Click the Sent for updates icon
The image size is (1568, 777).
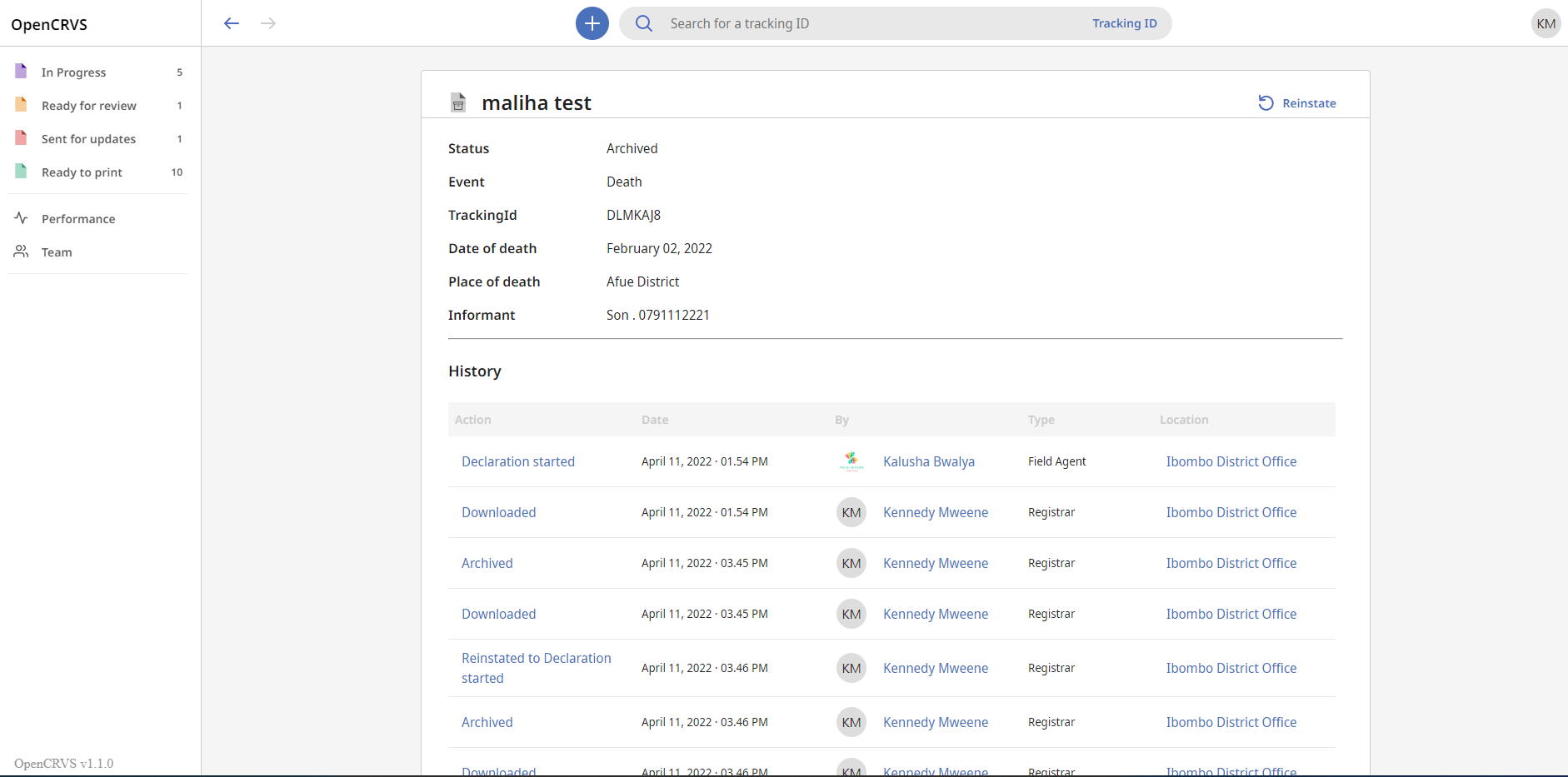[20, 138]
